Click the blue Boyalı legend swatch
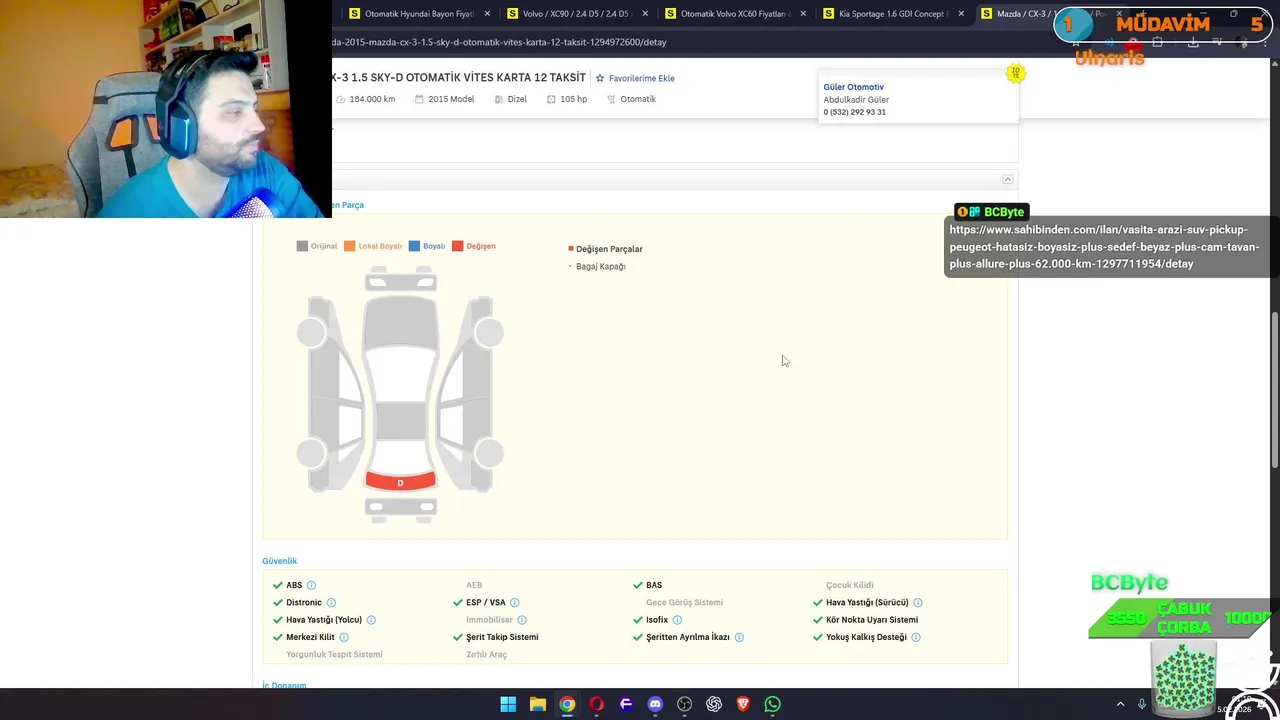The height and width of the screenshot is (720, 1280). 414,246
